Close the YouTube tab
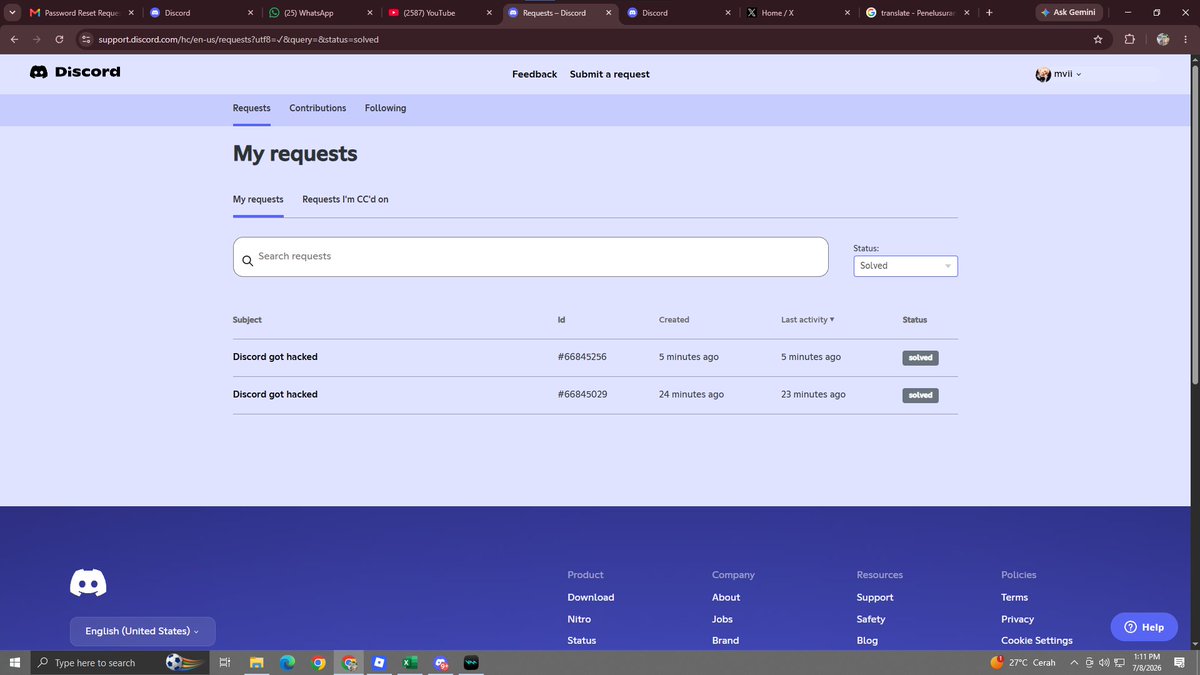The height and width of the screenshot is (675, 1200). [489, 13]
